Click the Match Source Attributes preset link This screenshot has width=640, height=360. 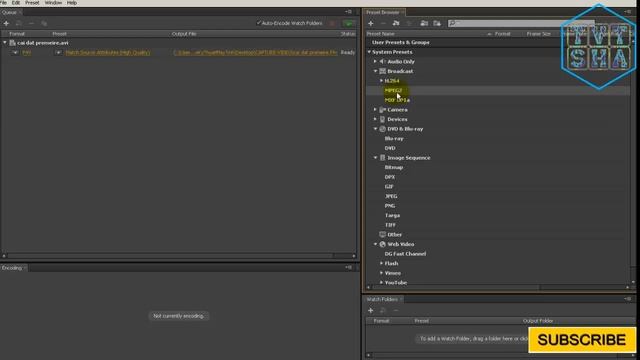click(x=108, y=52)
